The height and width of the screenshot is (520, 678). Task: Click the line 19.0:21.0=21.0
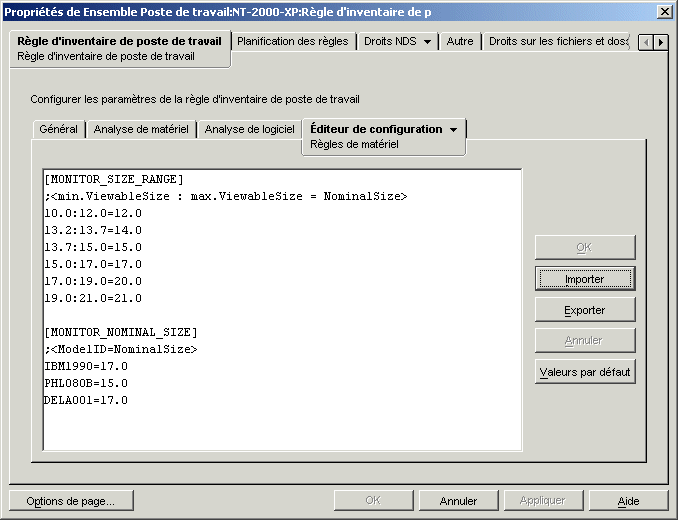tap(93, 298)
